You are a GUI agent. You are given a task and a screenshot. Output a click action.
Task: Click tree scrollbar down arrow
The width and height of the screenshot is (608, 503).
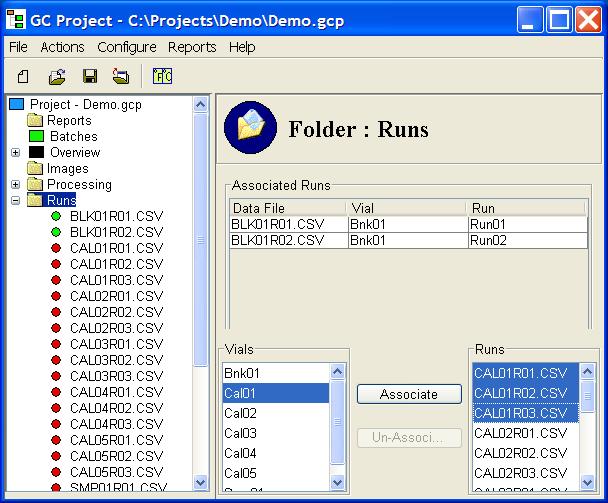(200, 482)
